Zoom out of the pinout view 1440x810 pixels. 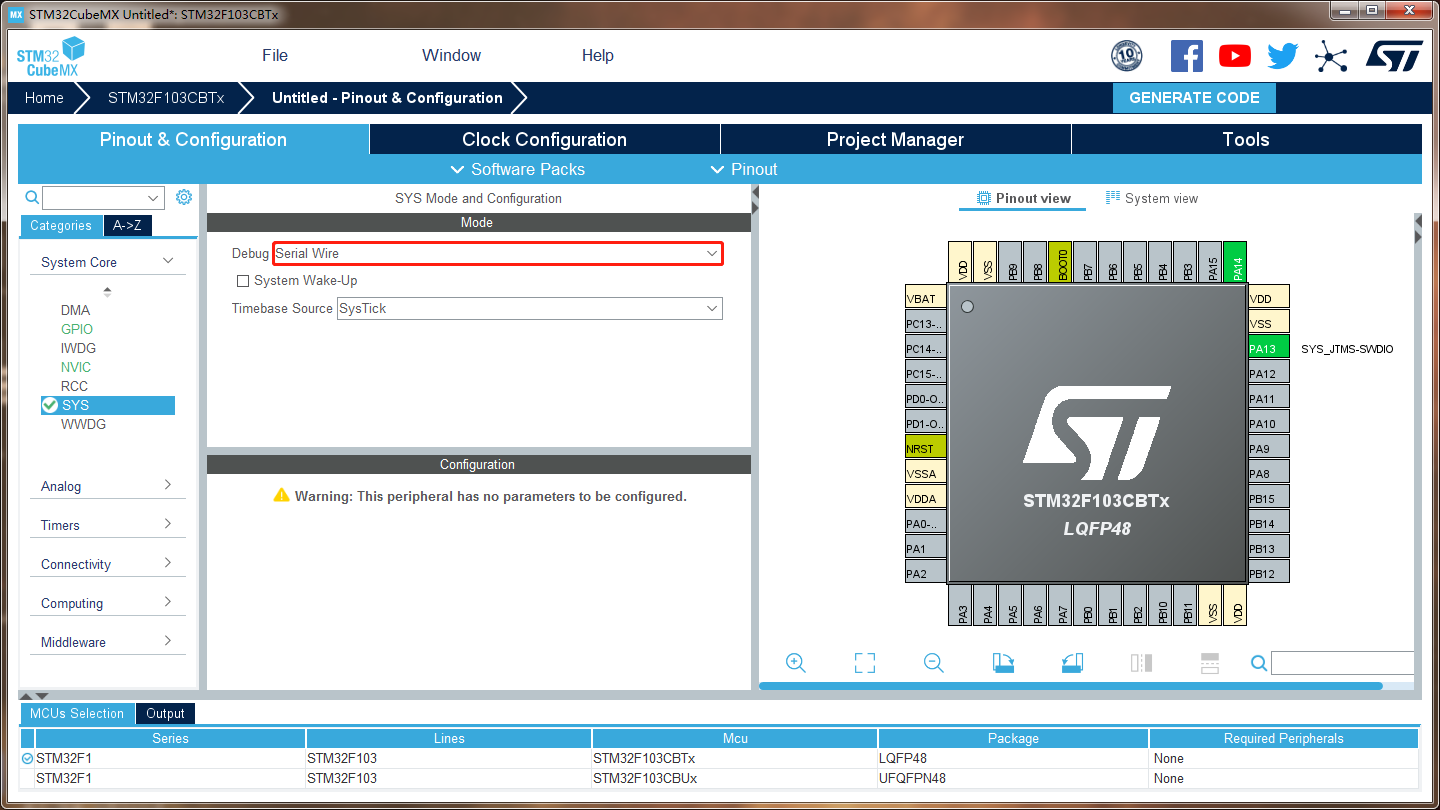pos(934,663)
